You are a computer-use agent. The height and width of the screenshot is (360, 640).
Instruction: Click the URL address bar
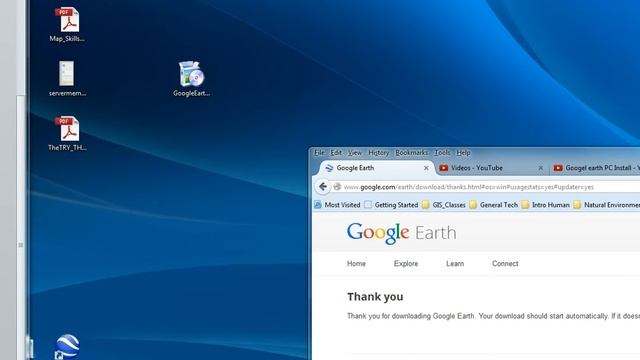(486, 187)
